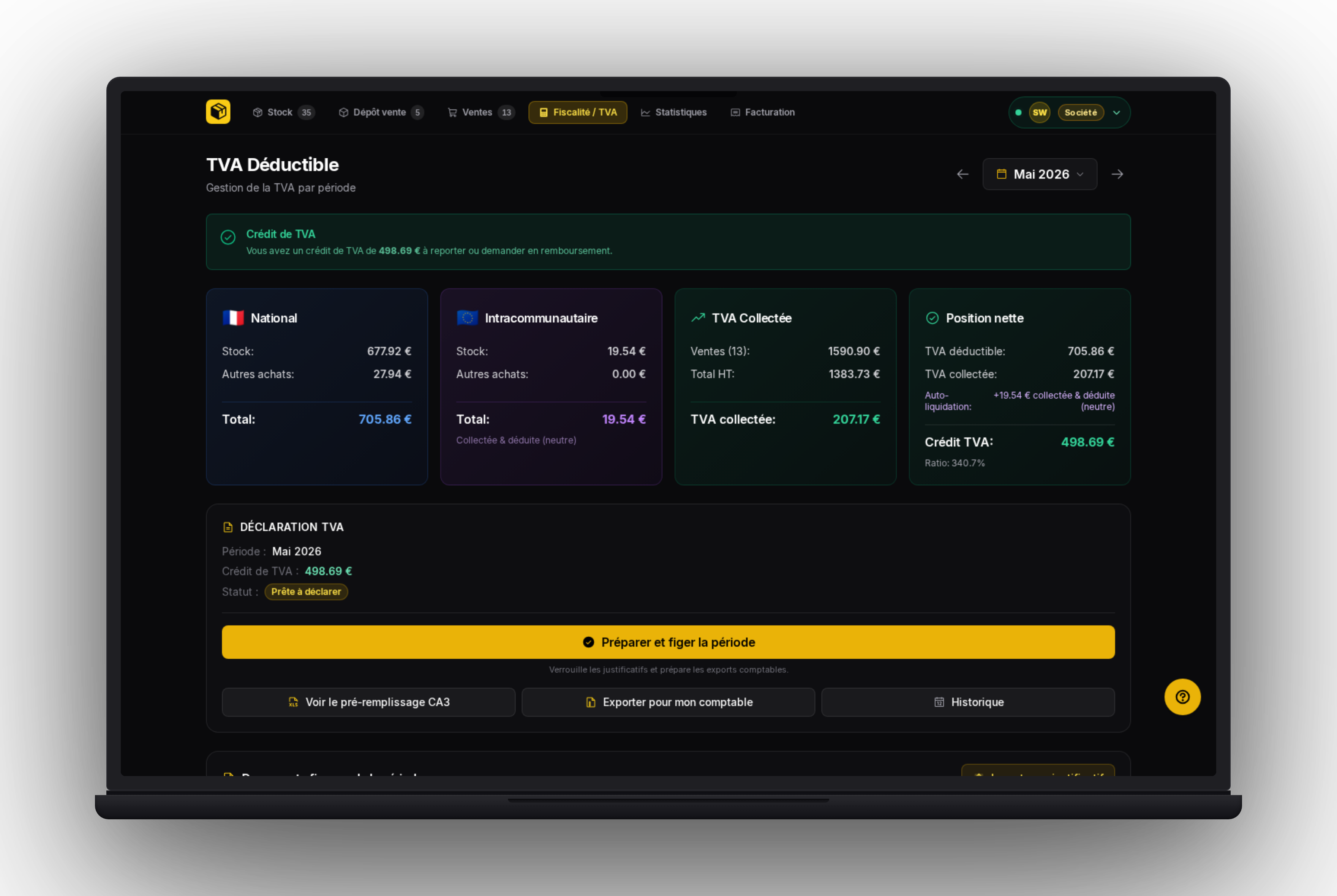Click Intracommunautaire Autres achats 0.00 €
This screenshot has width=1337, height=896.
[x=629, y=374]
